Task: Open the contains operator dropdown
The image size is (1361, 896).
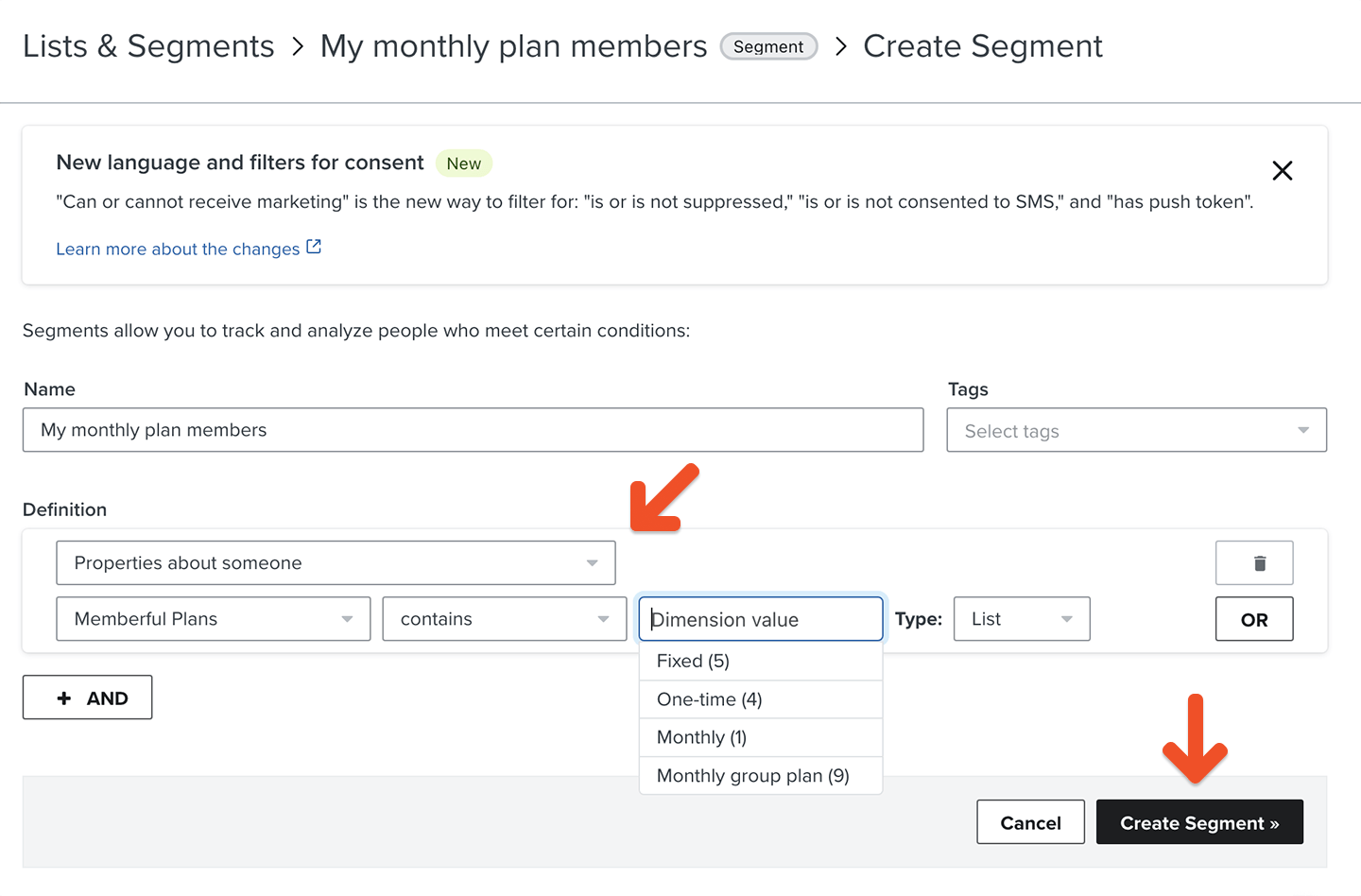Action: point(505,619)
